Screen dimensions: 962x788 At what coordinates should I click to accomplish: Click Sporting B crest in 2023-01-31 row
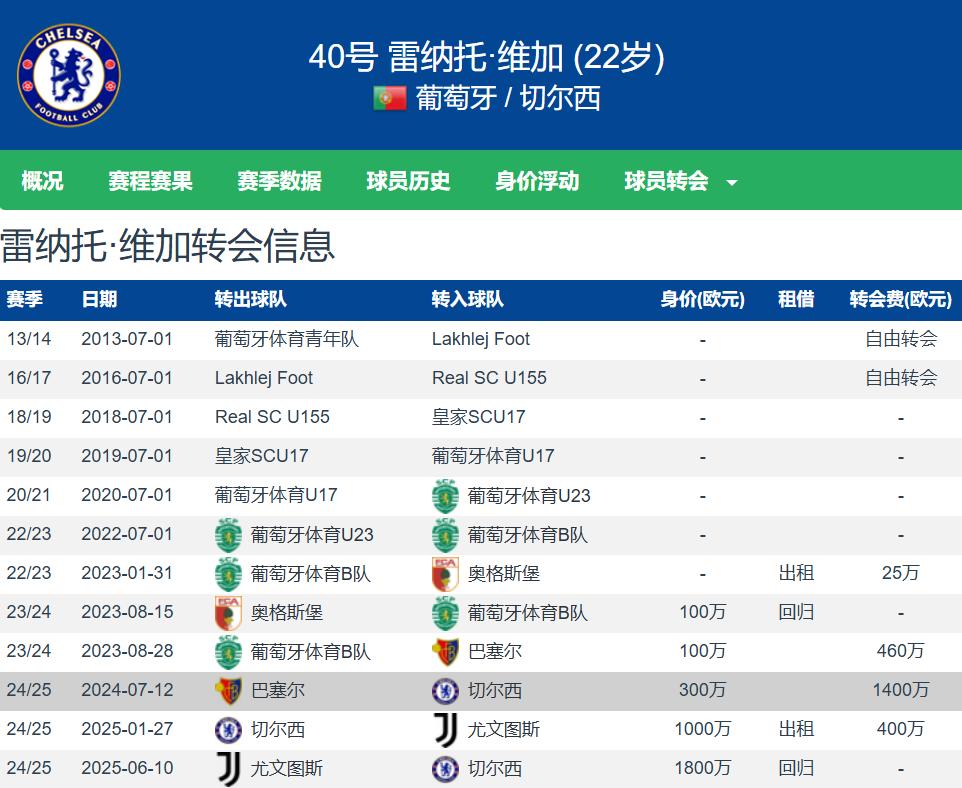[x=228, y=574]
